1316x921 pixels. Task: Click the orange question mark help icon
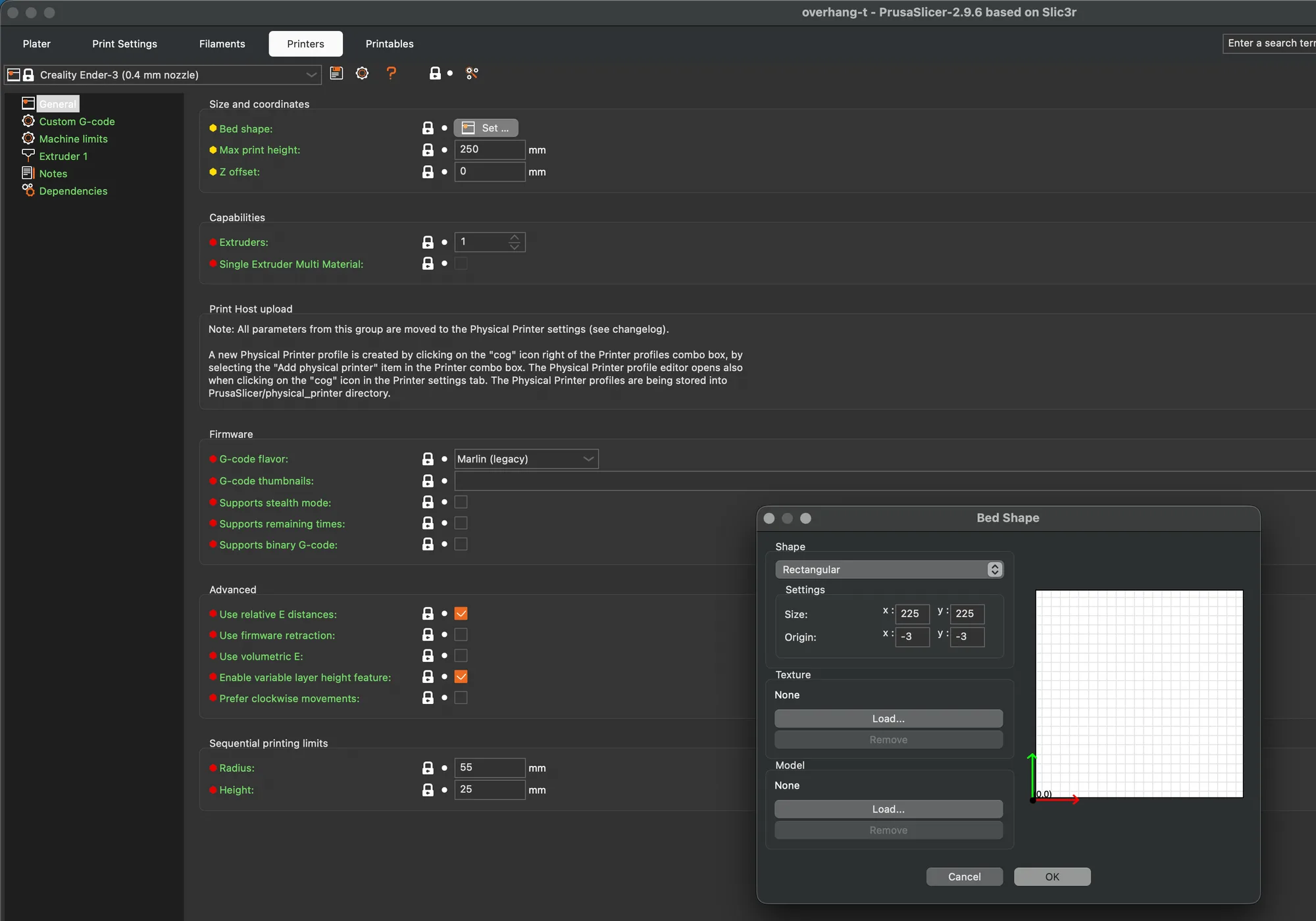click(x=392, y=74)
